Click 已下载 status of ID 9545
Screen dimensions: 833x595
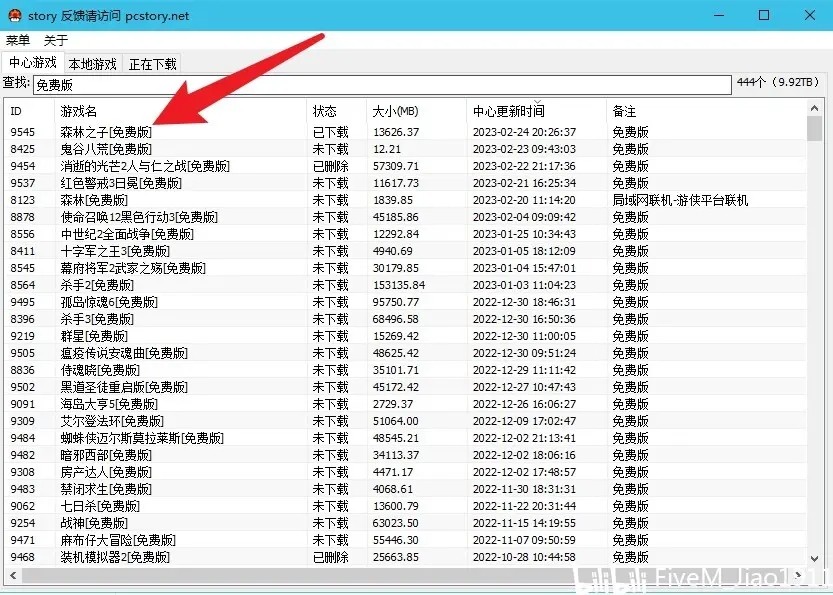330,132
